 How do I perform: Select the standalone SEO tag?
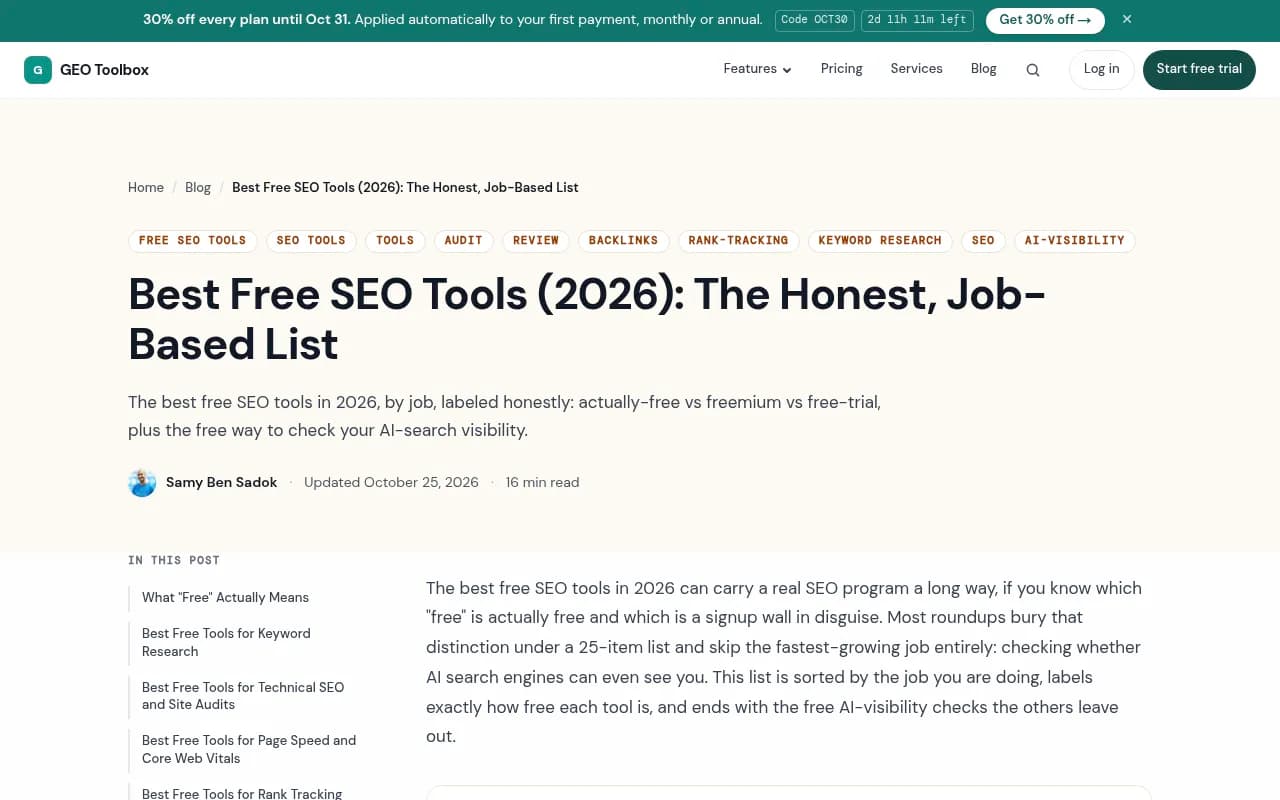[x=983, y=241]
